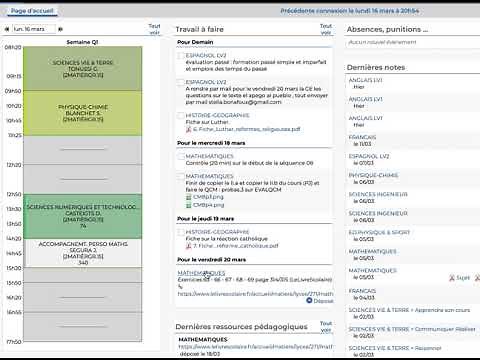
Task: Click Absences, punitions section header
Action: click(x=387, y=29)
